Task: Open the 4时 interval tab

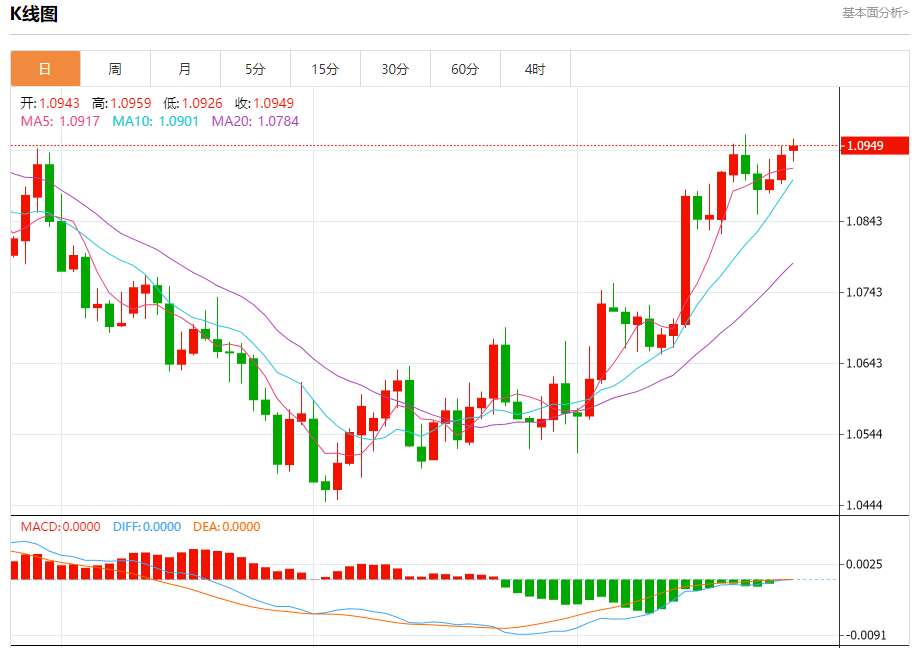Action: pyautogui.click(x=536, y=69)
